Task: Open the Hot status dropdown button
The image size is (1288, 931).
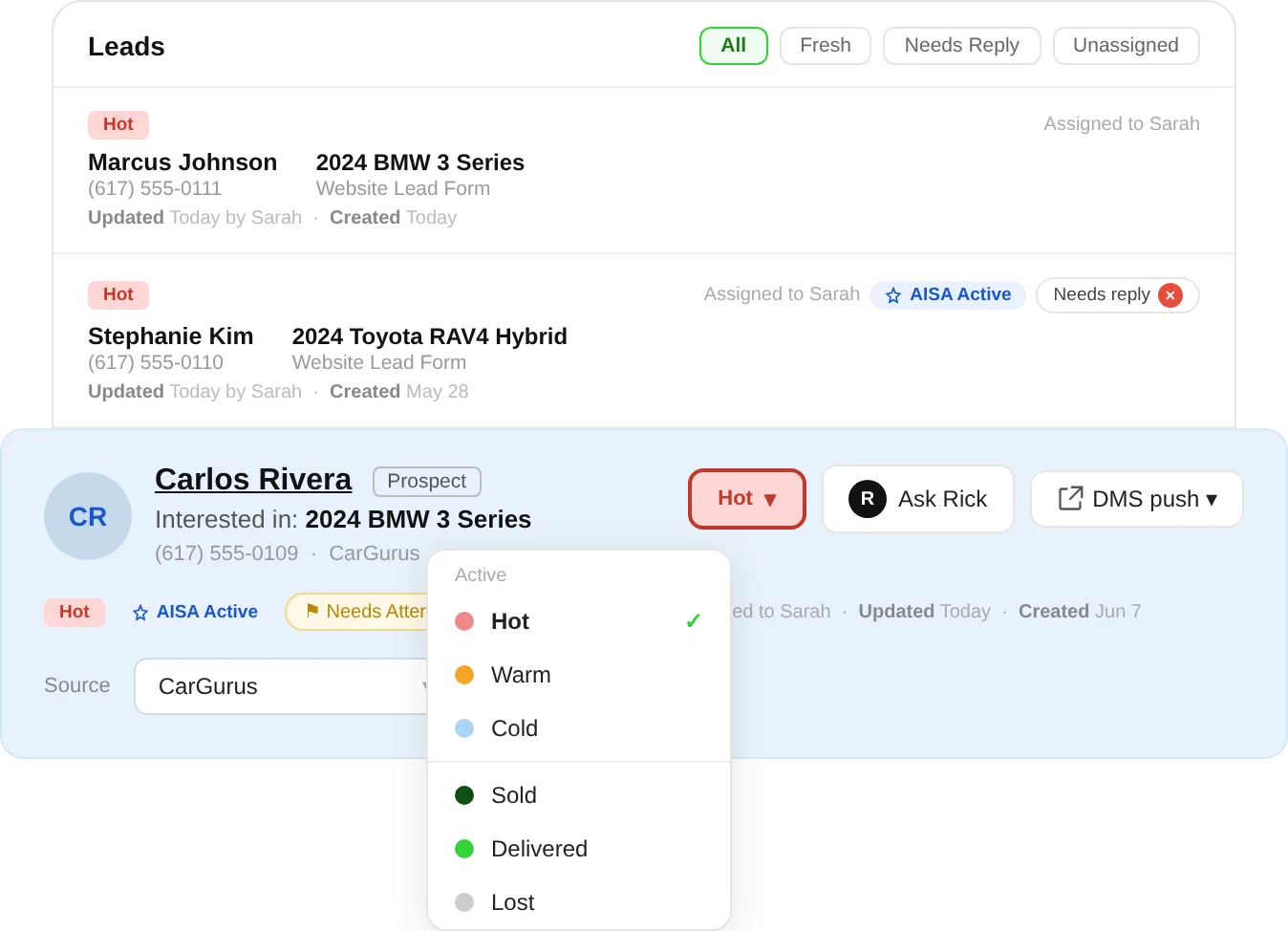Action: click(747, 499)
